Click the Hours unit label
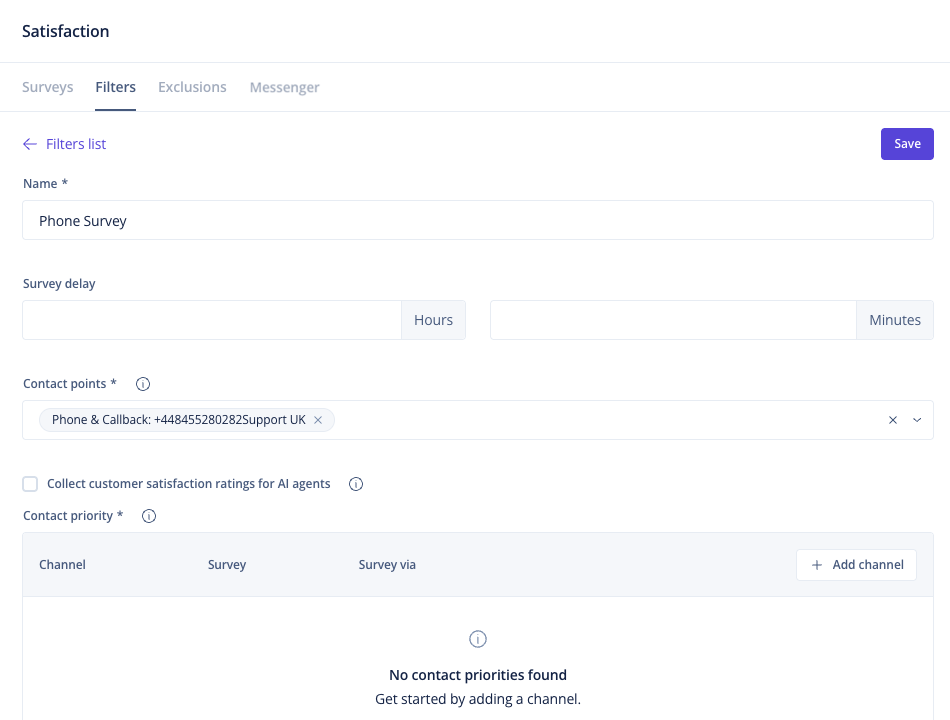This screenshot has width=950, height=720. (433, 320)
